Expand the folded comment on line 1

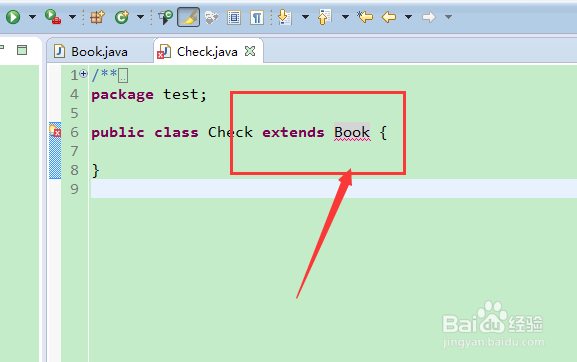click(84, 74)
